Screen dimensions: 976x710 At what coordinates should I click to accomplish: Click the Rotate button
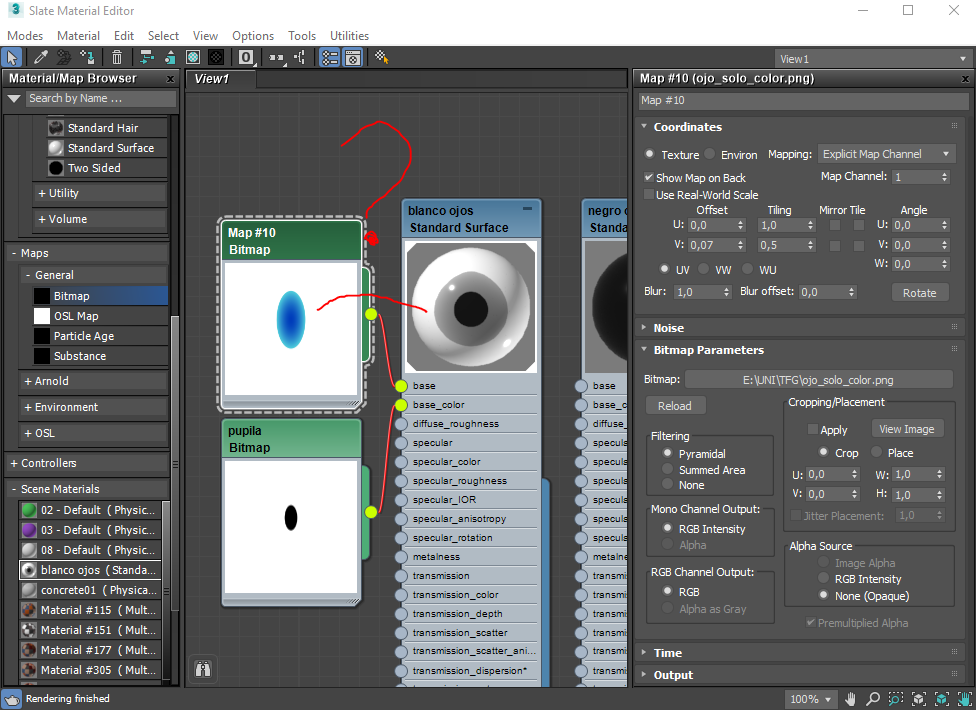coord(919,292)
